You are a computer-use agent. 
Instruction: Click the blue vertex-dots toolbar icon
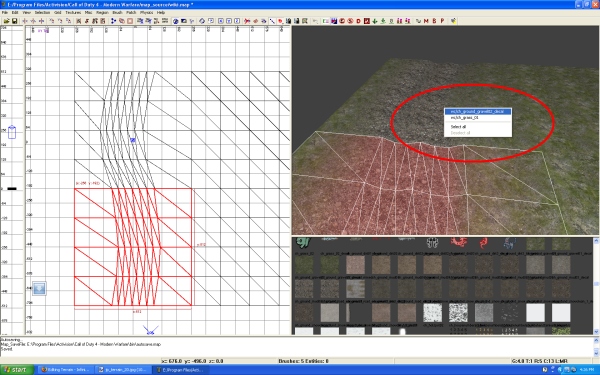pyautogui.click(x=113, y=21)
